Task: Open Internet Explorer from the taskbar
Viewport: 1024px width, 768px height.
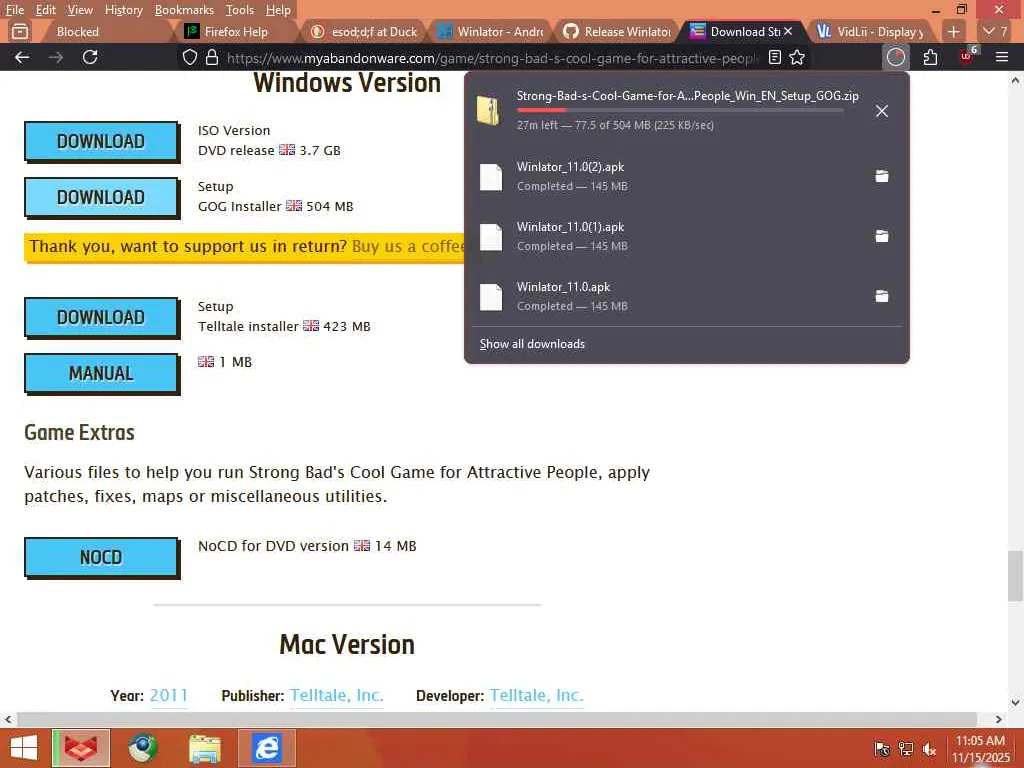Action: [267, 748]
